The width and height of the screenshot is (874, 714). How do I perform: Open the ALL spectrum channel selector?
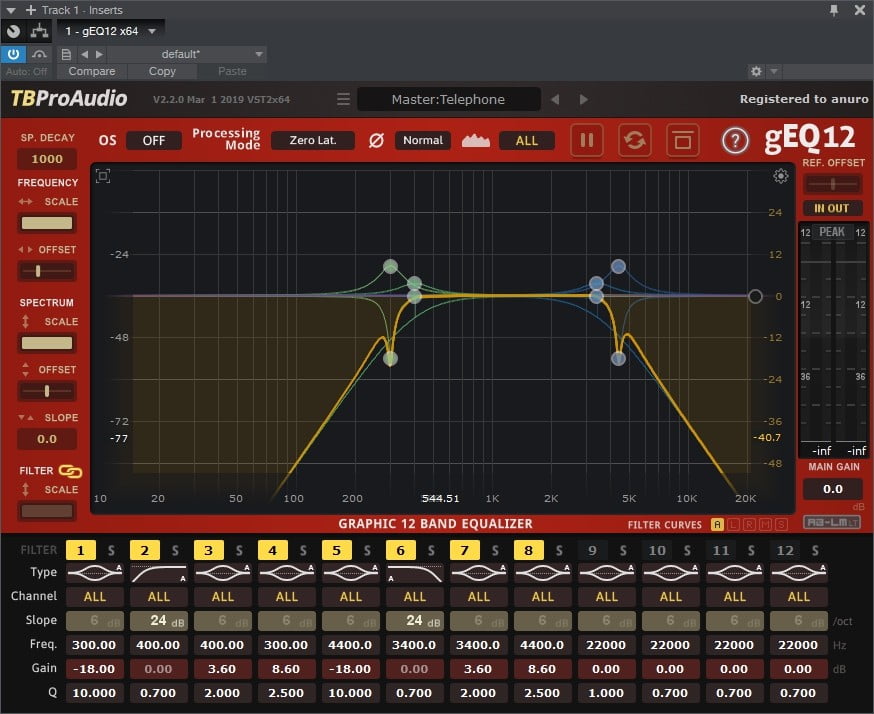pyautogui.click(x=527, y=140)
